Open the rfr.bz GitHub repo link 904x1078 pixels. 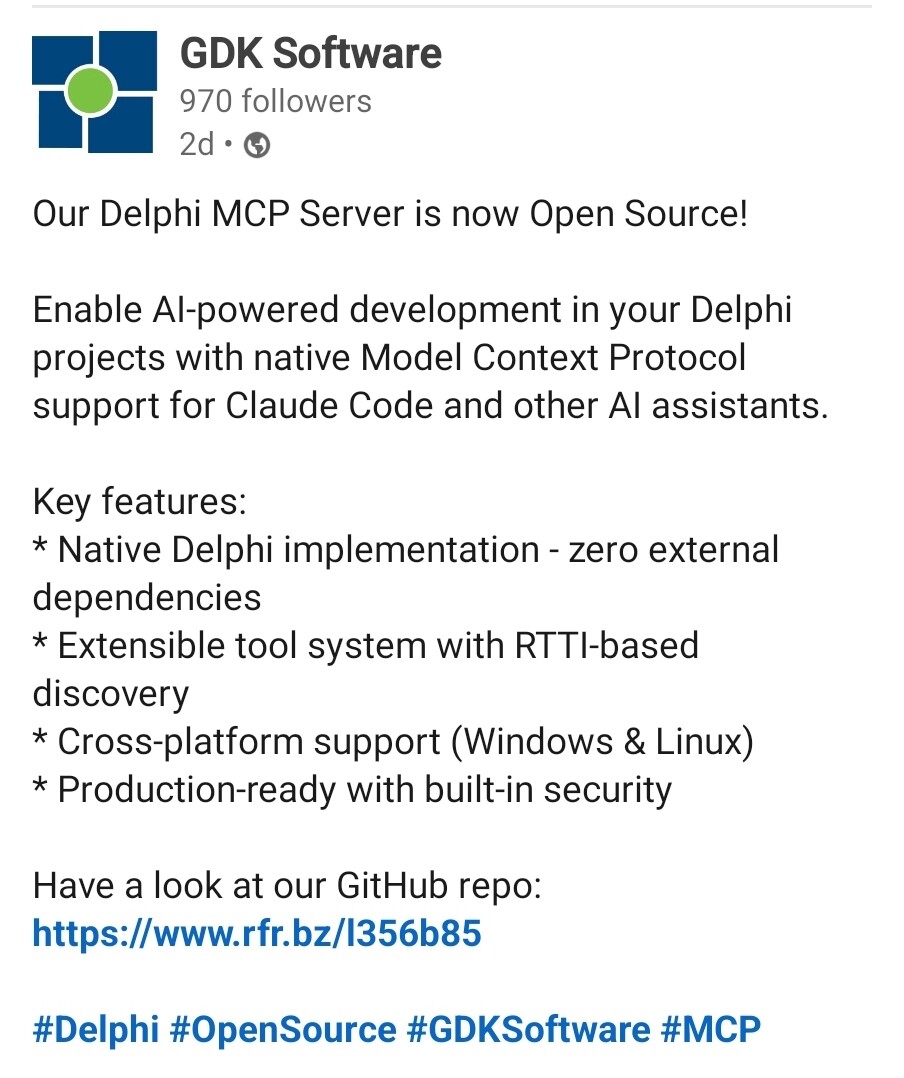click(x=257, y=933)
